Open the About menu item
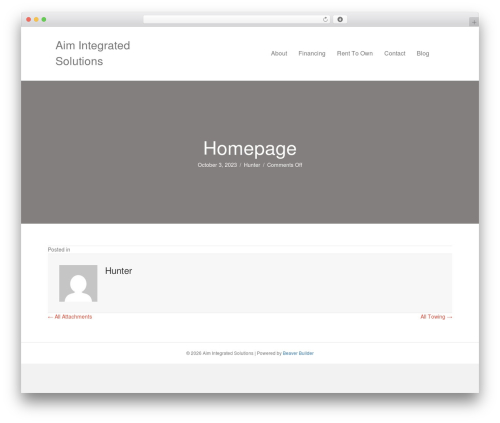This screenshot has width=500, height=423. pos(279,53)
